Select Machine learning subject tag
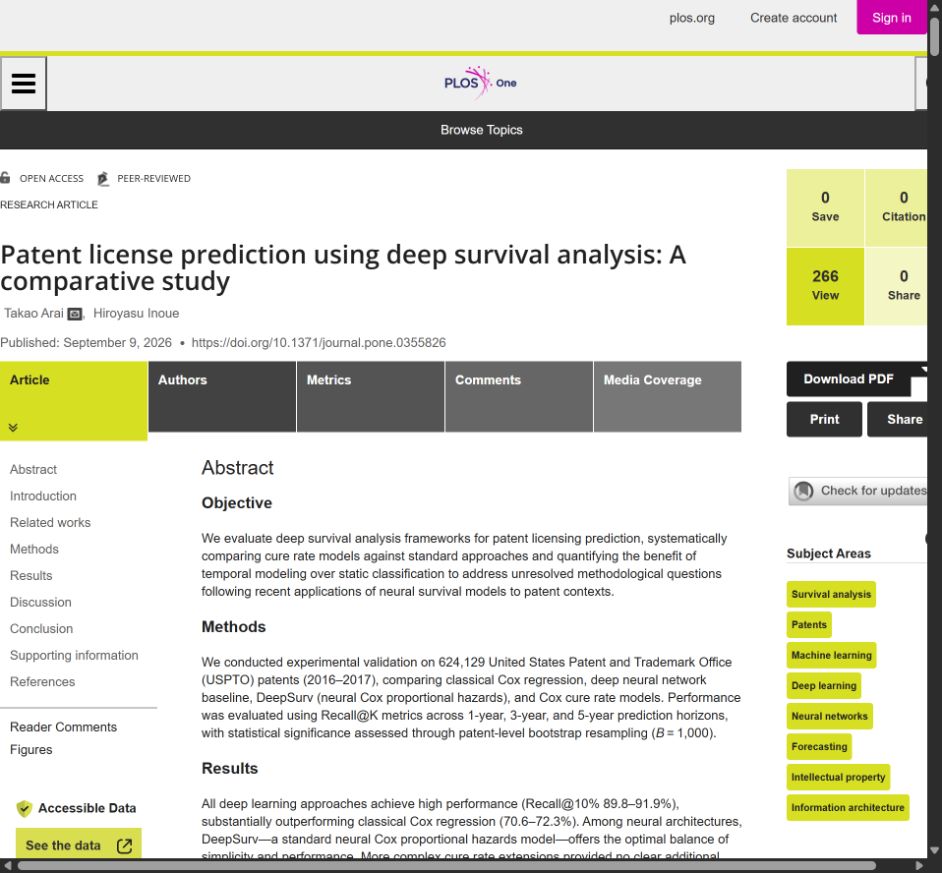942x873 pixels. point(831,655)
